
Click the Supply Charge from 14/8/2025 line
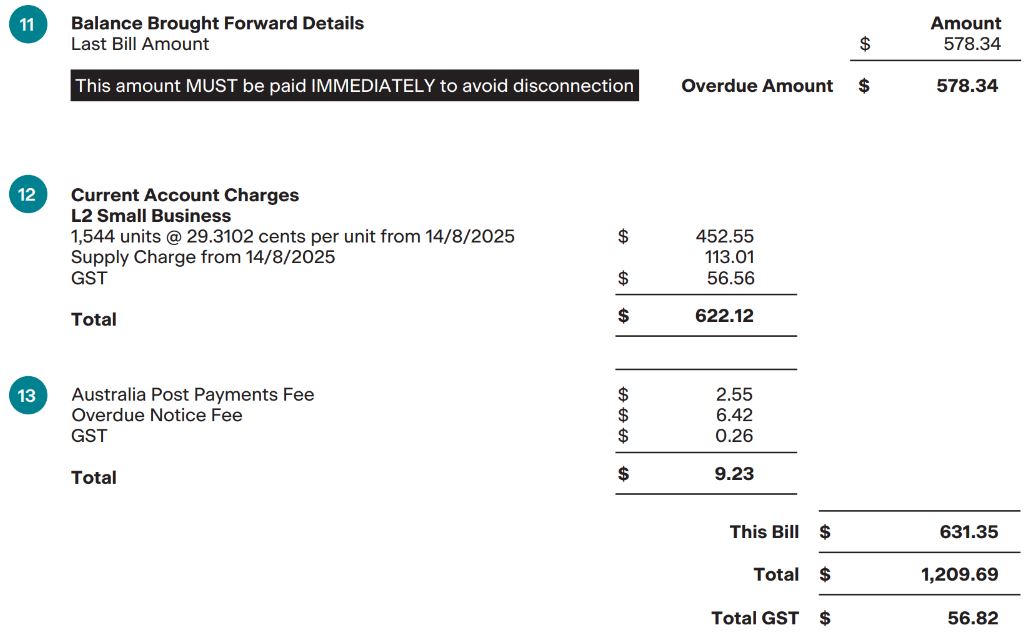coord(203,257)
